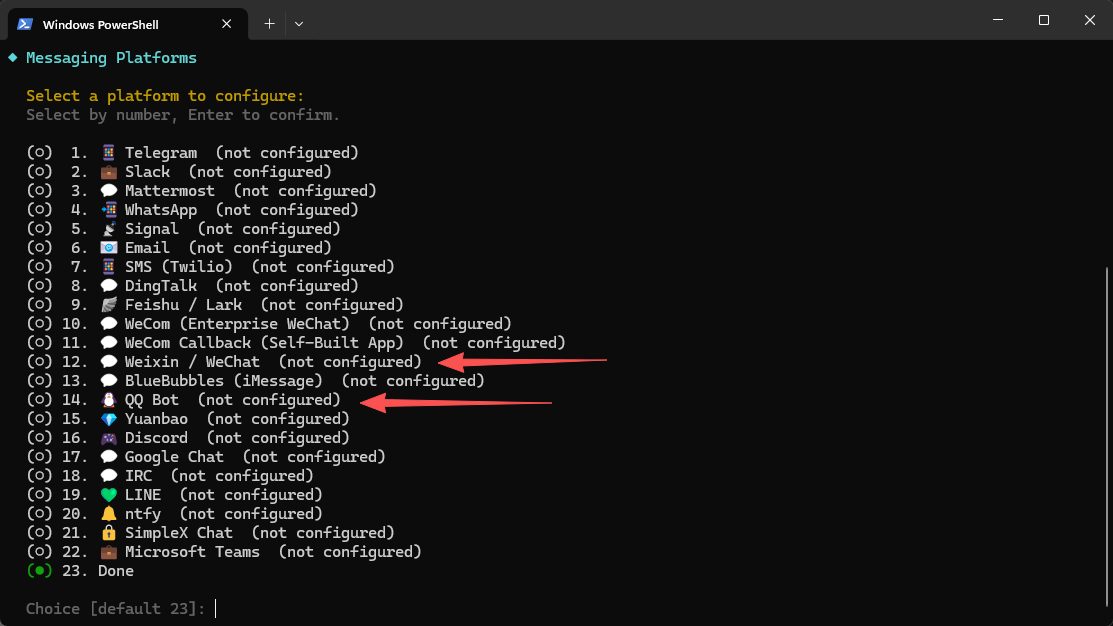
Task: Click the 'Slack' platform name
Action: pyautogui.click(x=148, y=172)
